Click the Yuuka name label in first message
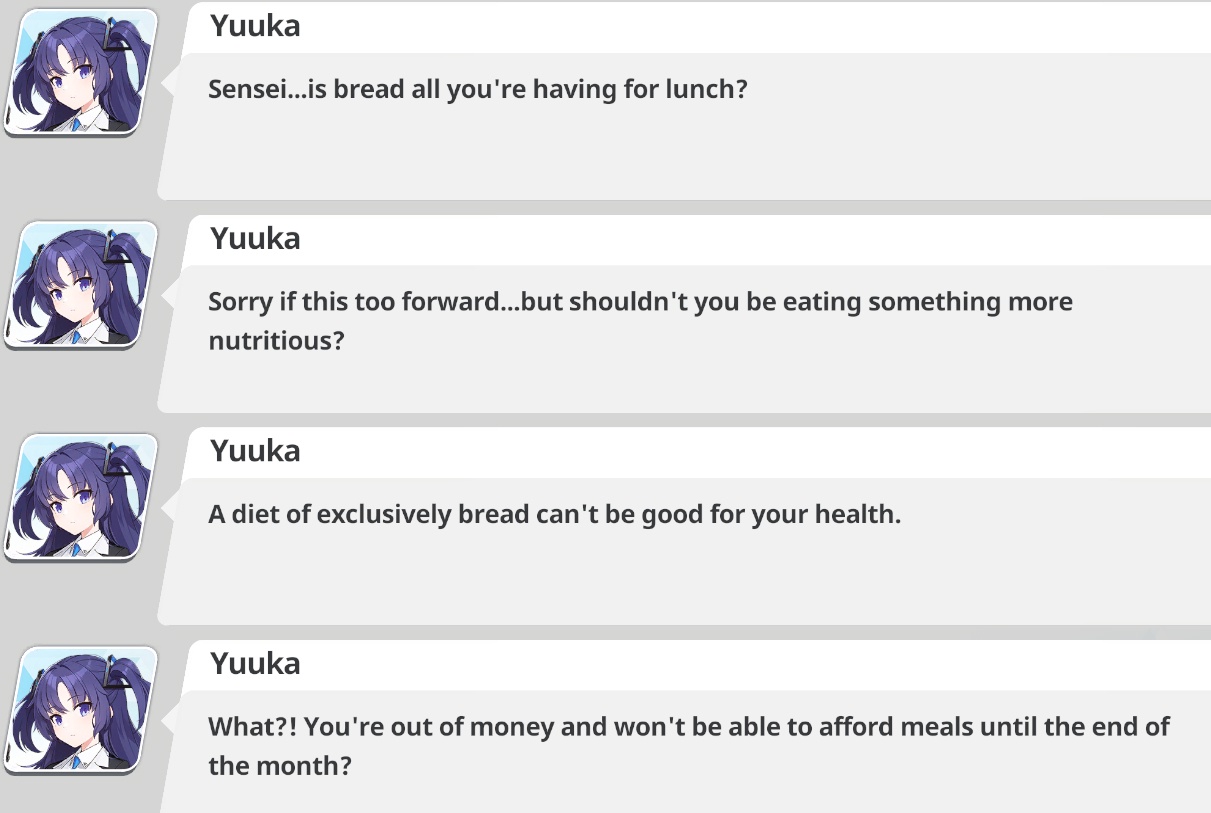Viewport: 1211px width, 813px height. [255, 27]
